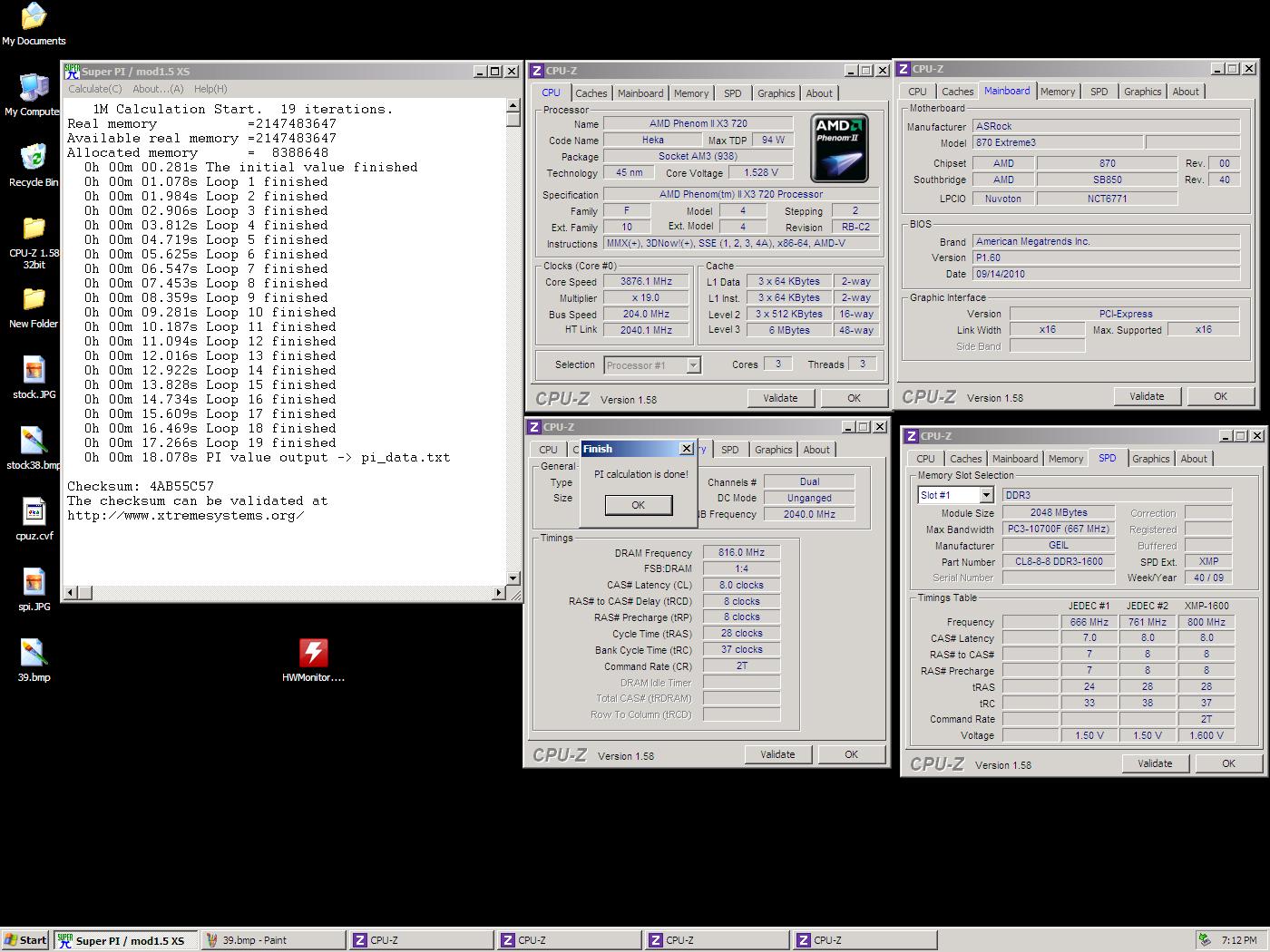Open Memory tab in CPU window
Viewport: 1270px width, 952px height.
pos(691,93)
